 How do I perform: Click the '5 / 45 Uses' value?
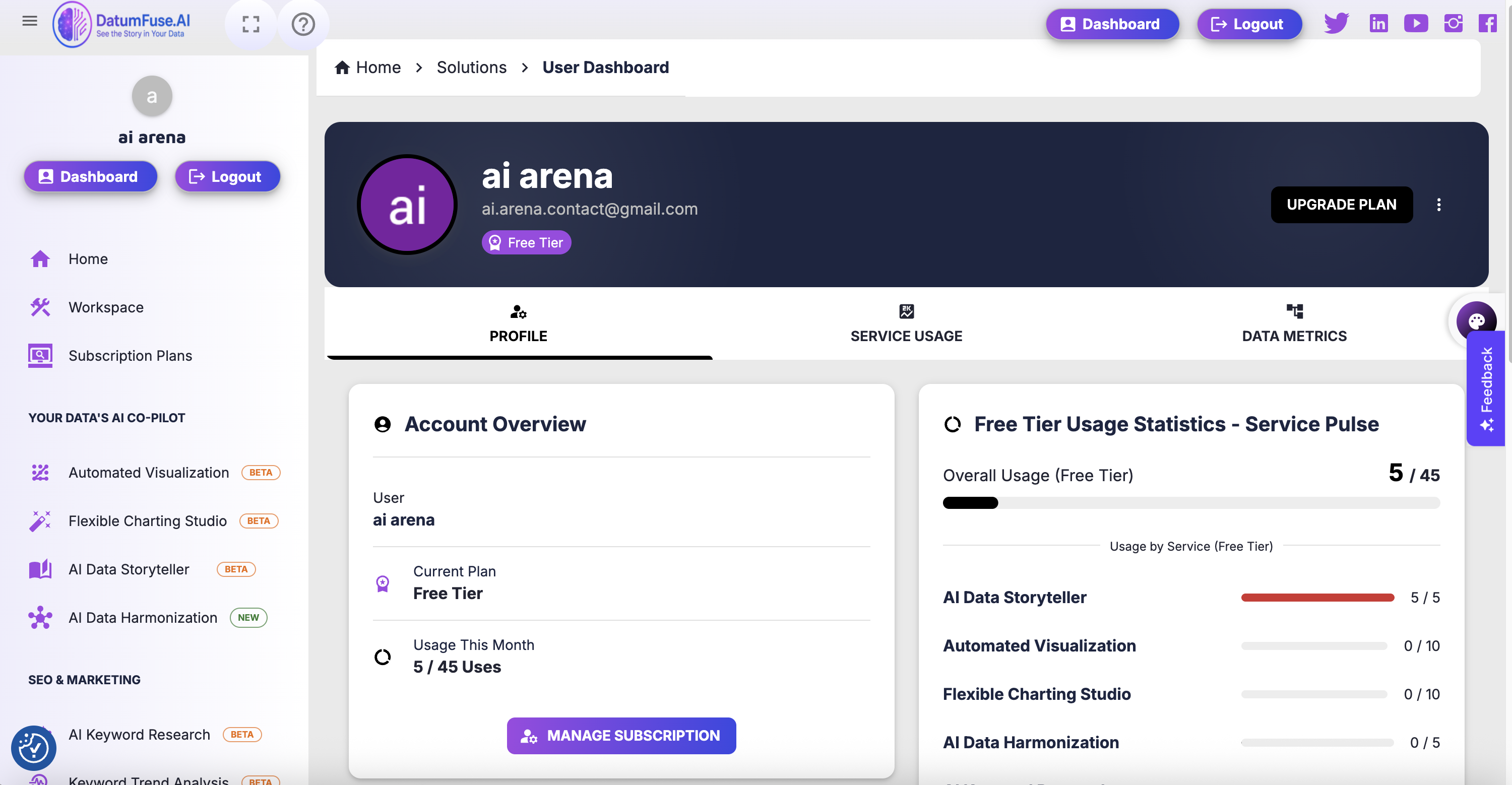pos(457,667)
